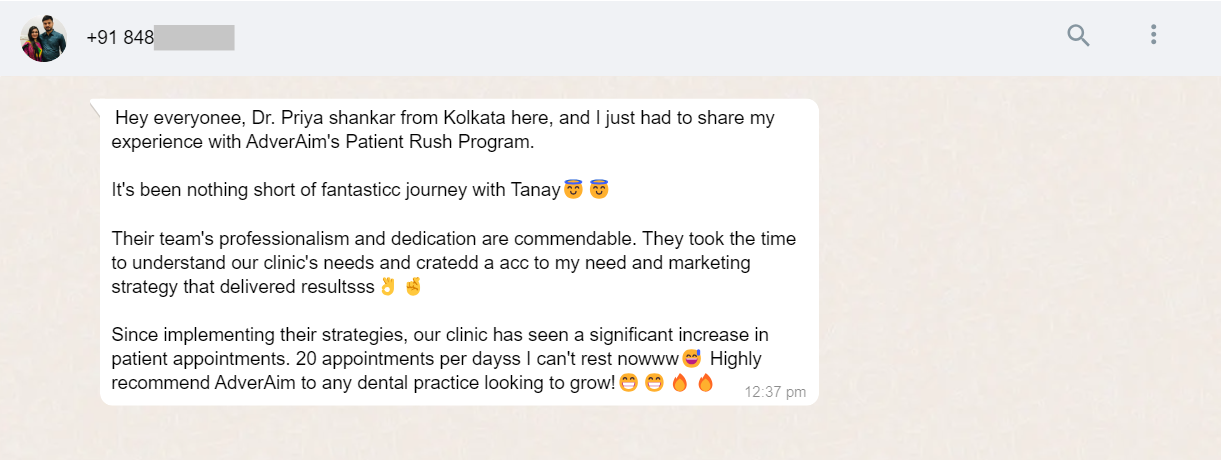Click the first grinning emoji after grow!
1221x460 pixels.
click(628, 383)
